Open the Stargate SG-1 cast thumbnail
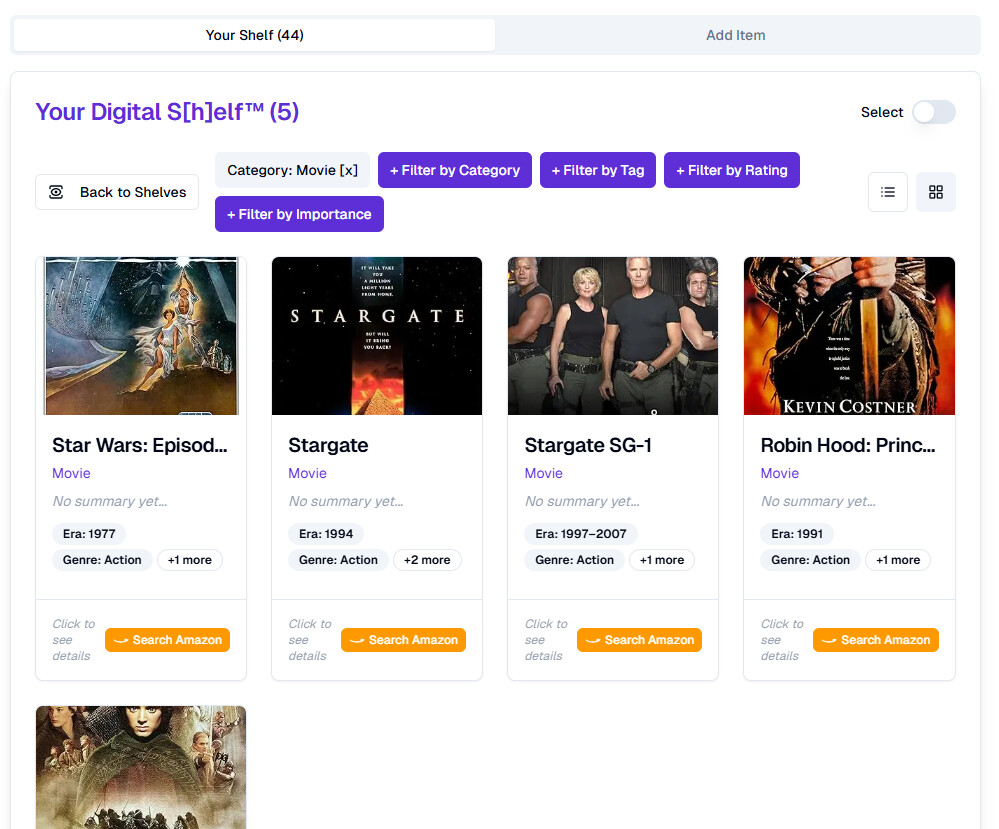 (613, 336)
